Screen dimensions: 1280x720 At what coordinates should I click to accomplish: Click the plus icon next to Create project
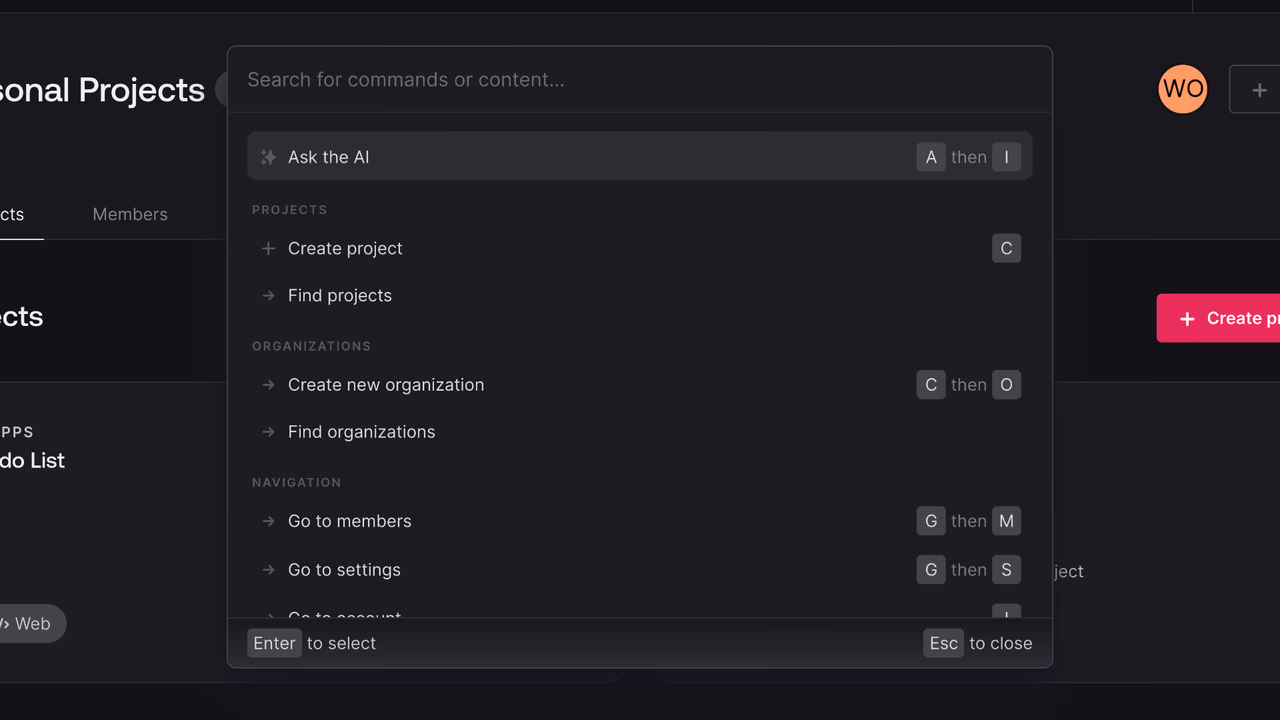click(x=268, y=248)
